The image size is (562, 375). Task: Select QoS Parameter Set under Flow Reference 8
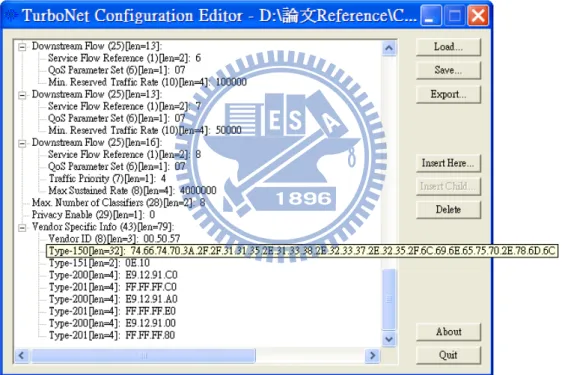(116, 166)
